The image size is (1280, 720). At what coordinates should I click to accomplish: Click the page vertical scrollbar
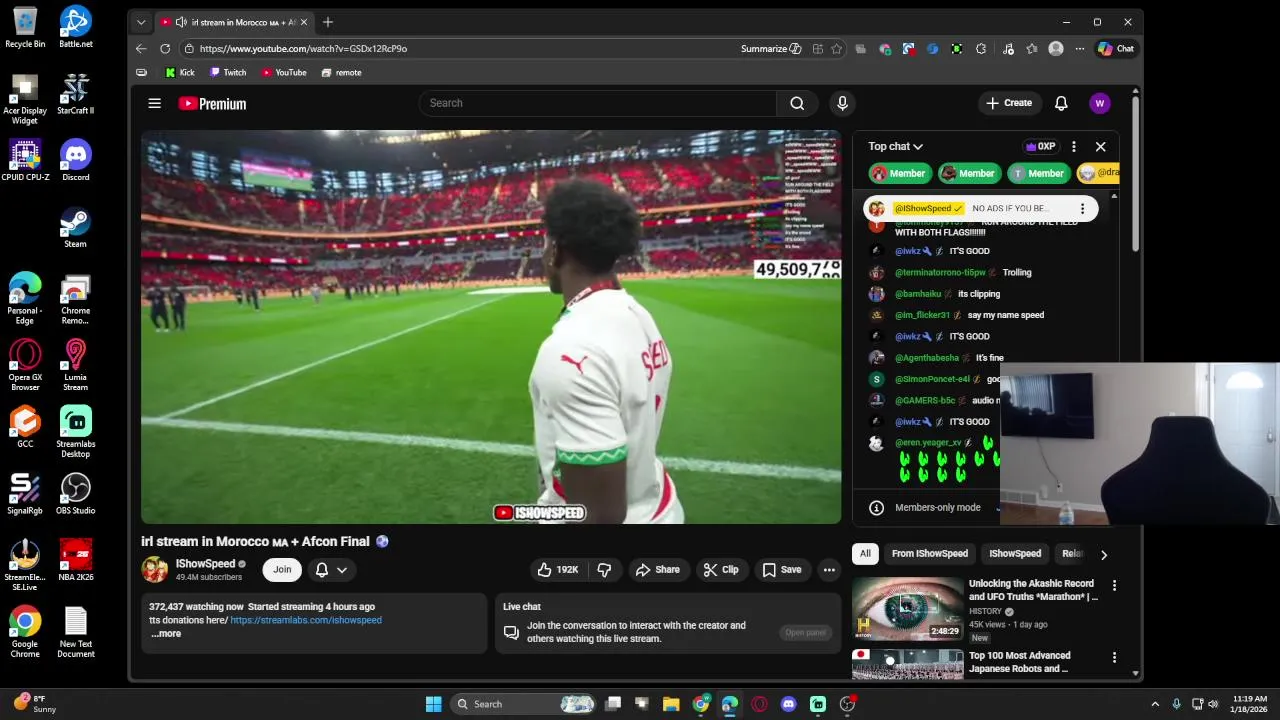1135,175
